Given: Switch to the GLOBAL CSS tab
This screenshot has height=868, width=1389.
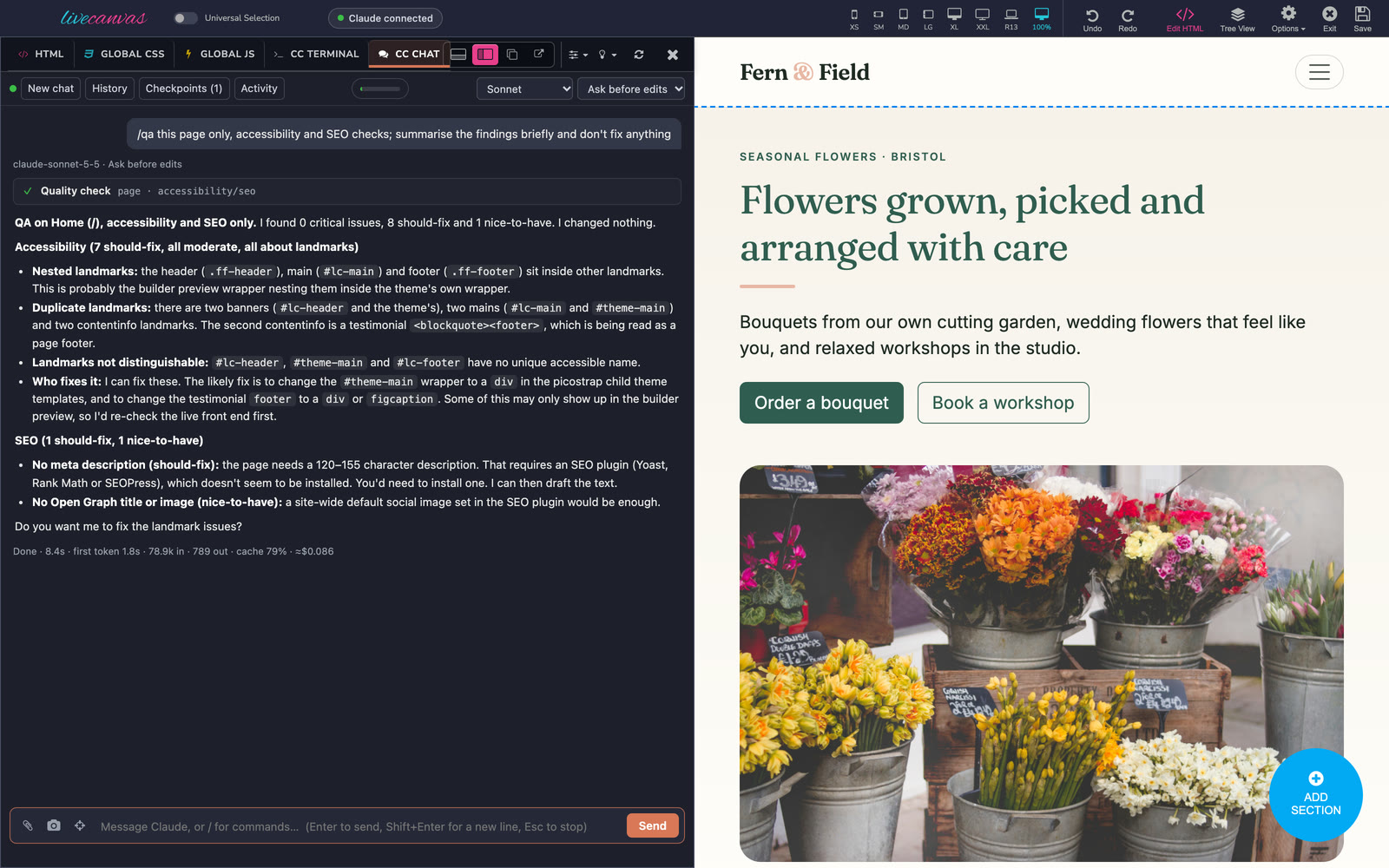Looking at the screenshot, I should pos(124,54).
